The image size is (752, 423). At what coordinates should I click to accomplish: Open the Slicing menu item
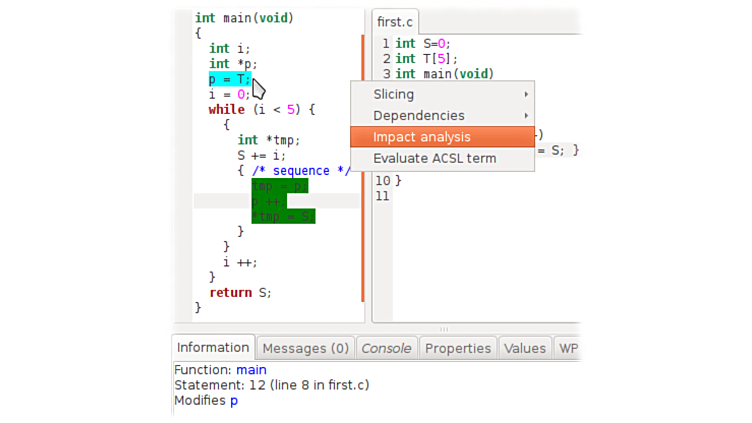(393, 94)
